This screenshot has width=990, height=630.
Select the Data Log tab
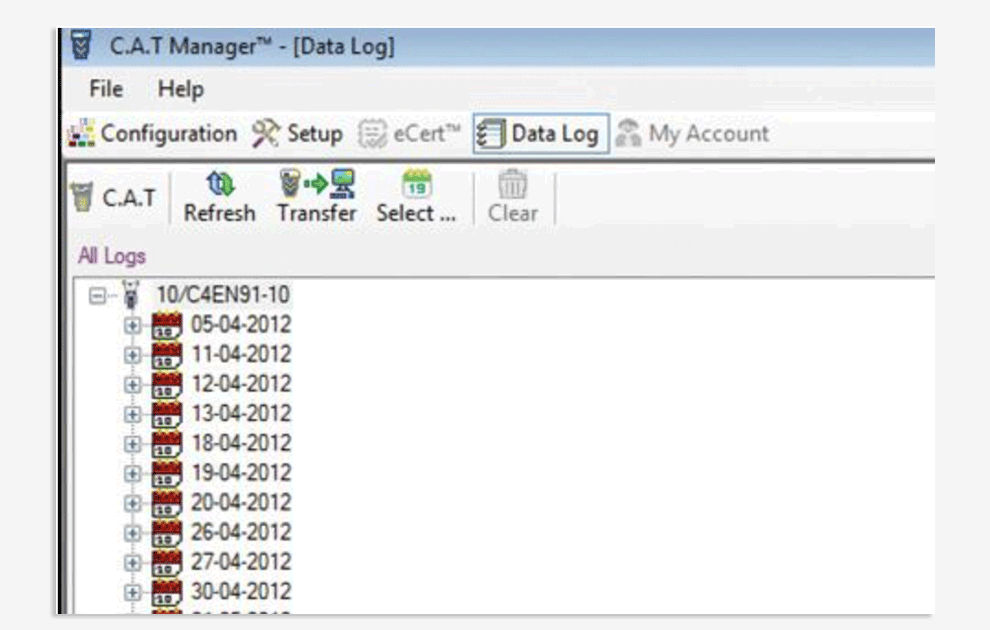pos(541,134)
